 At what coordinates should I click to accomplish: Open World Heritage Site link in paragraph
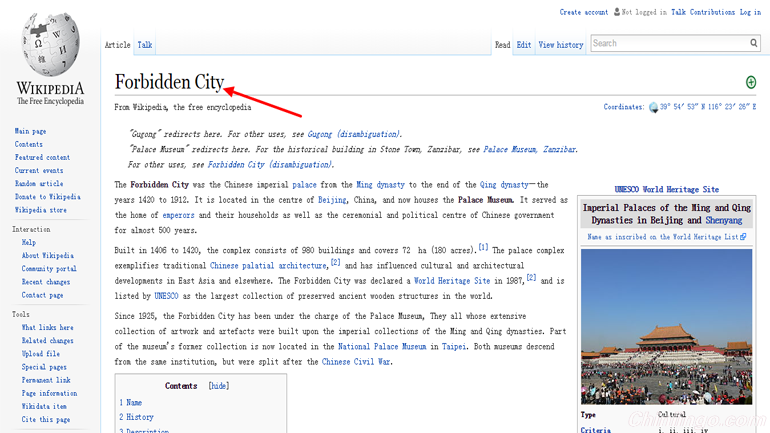(x=452, y=281)
